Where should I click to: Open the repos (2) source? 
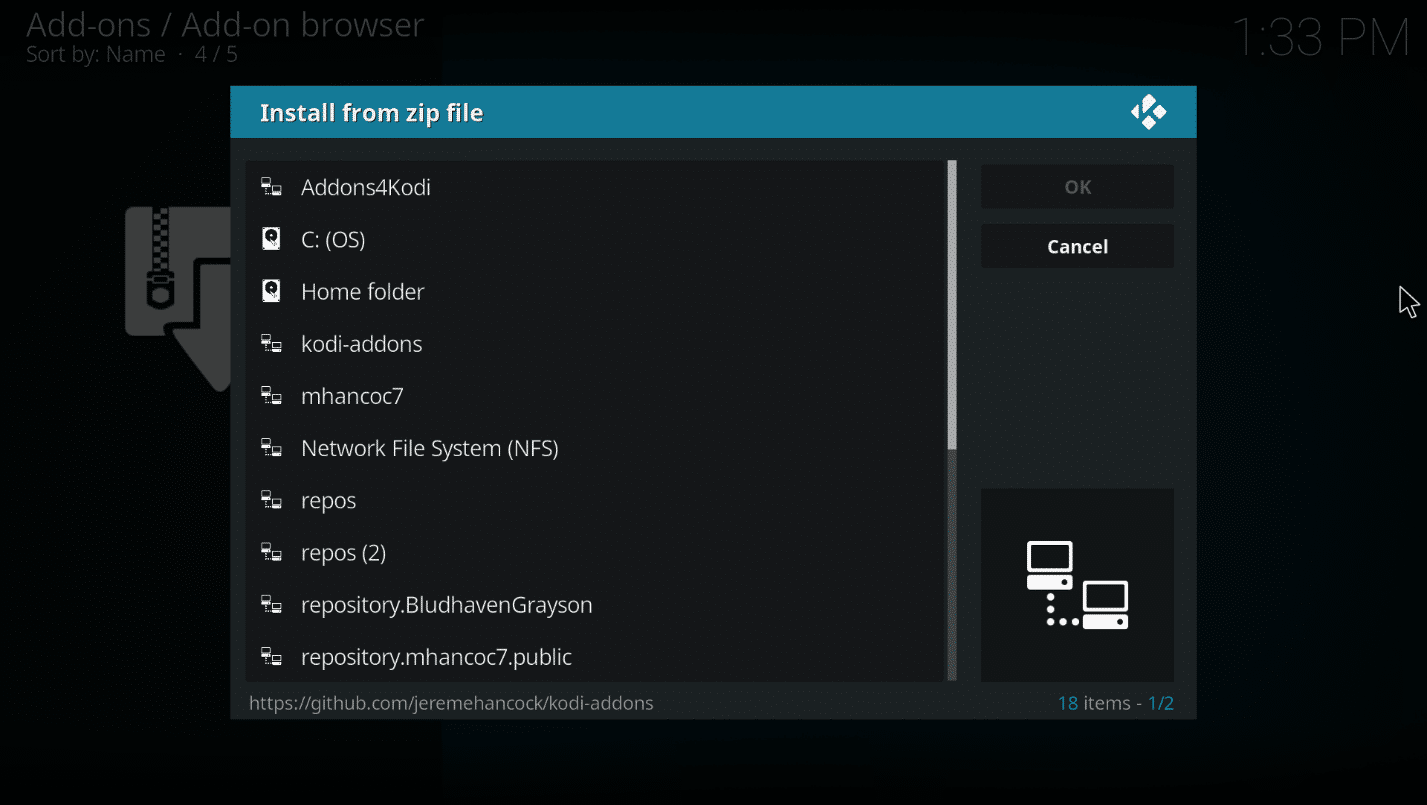(x=596, y=552)
